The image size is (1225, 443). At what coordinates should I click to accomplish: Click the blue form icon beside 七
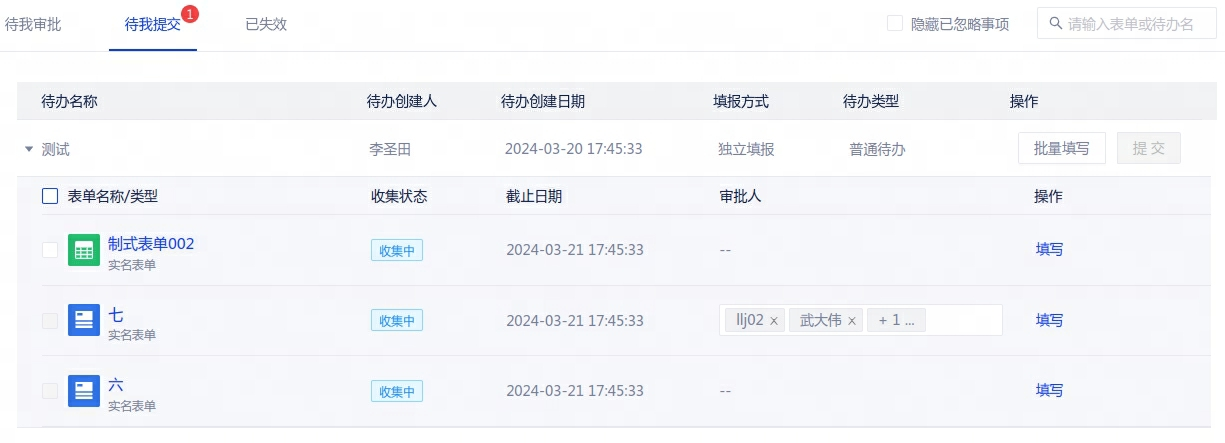(x=84, y=320)
